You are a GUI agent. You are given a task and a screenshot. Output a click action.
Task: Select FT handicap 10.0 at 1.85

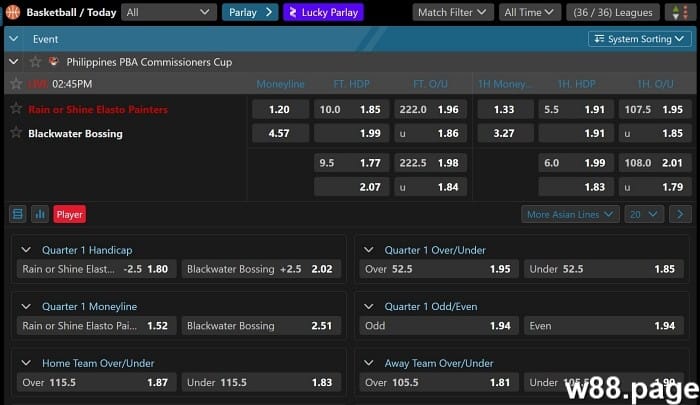(x=351, y=109)
